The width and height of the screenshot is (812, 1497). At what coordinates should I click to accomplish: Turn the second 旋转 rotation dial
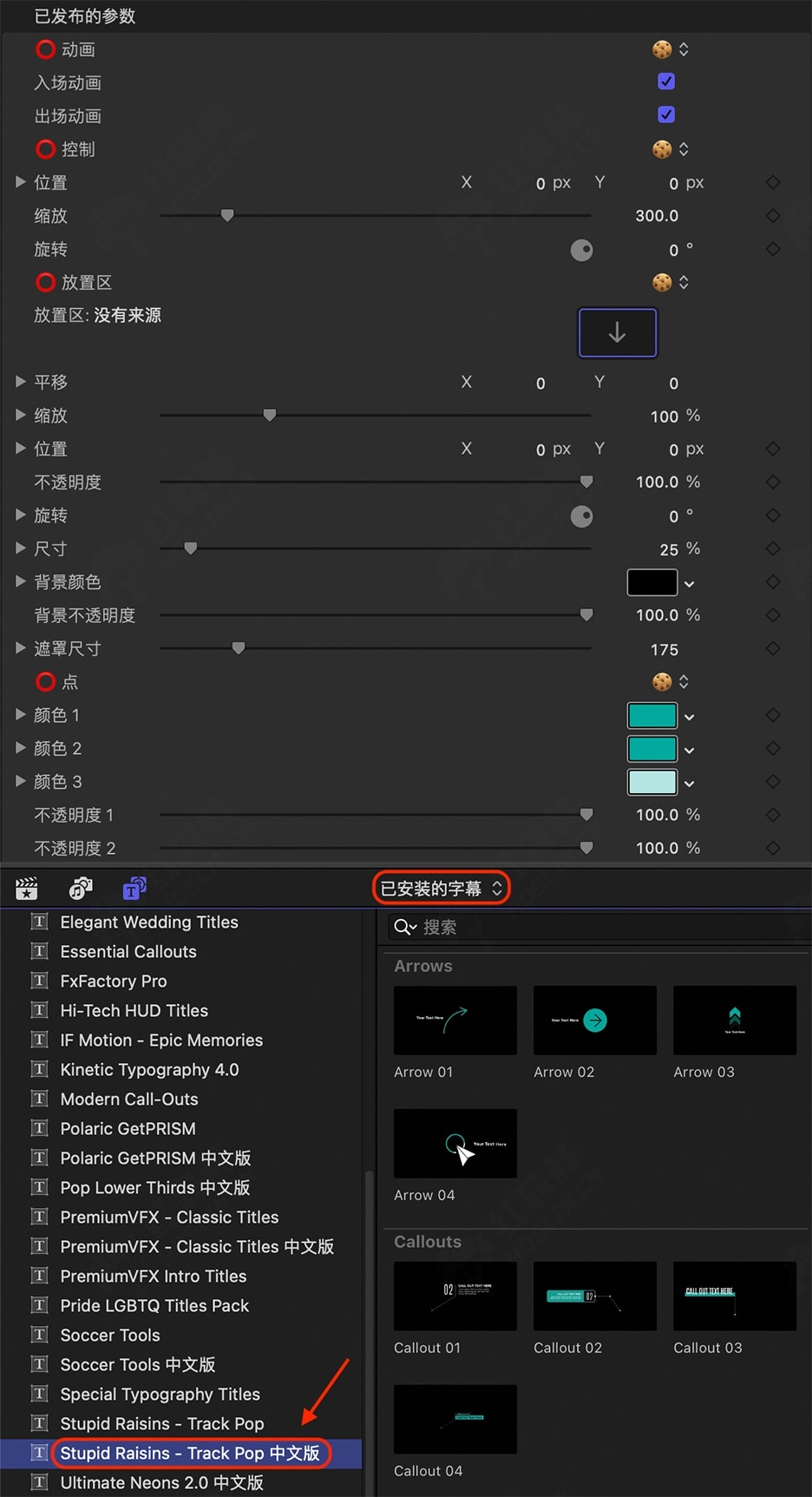pyautogui.click(x=582, y=516)
